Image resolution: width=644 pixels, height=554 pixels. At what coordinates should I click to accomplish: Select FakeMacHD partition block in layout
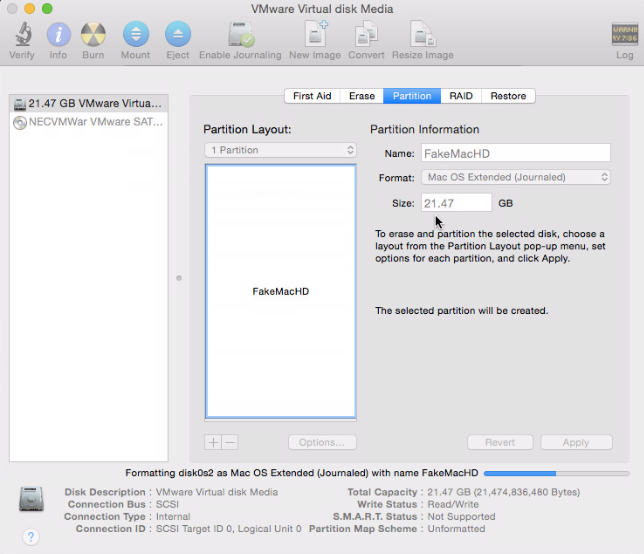point(281,291)
